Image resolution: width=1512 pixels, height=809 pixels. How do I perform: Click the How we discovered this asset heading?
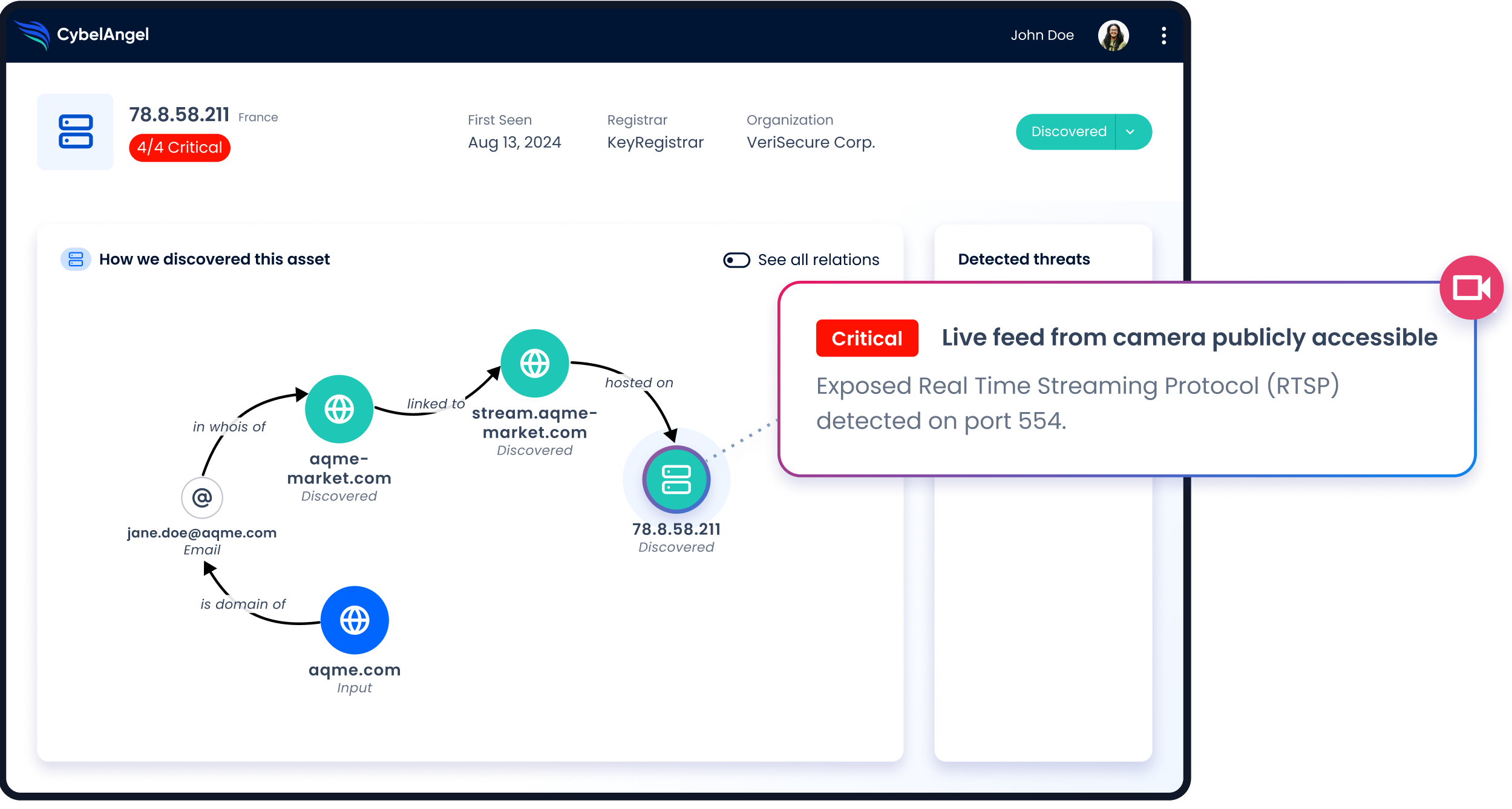click(214, 260)
